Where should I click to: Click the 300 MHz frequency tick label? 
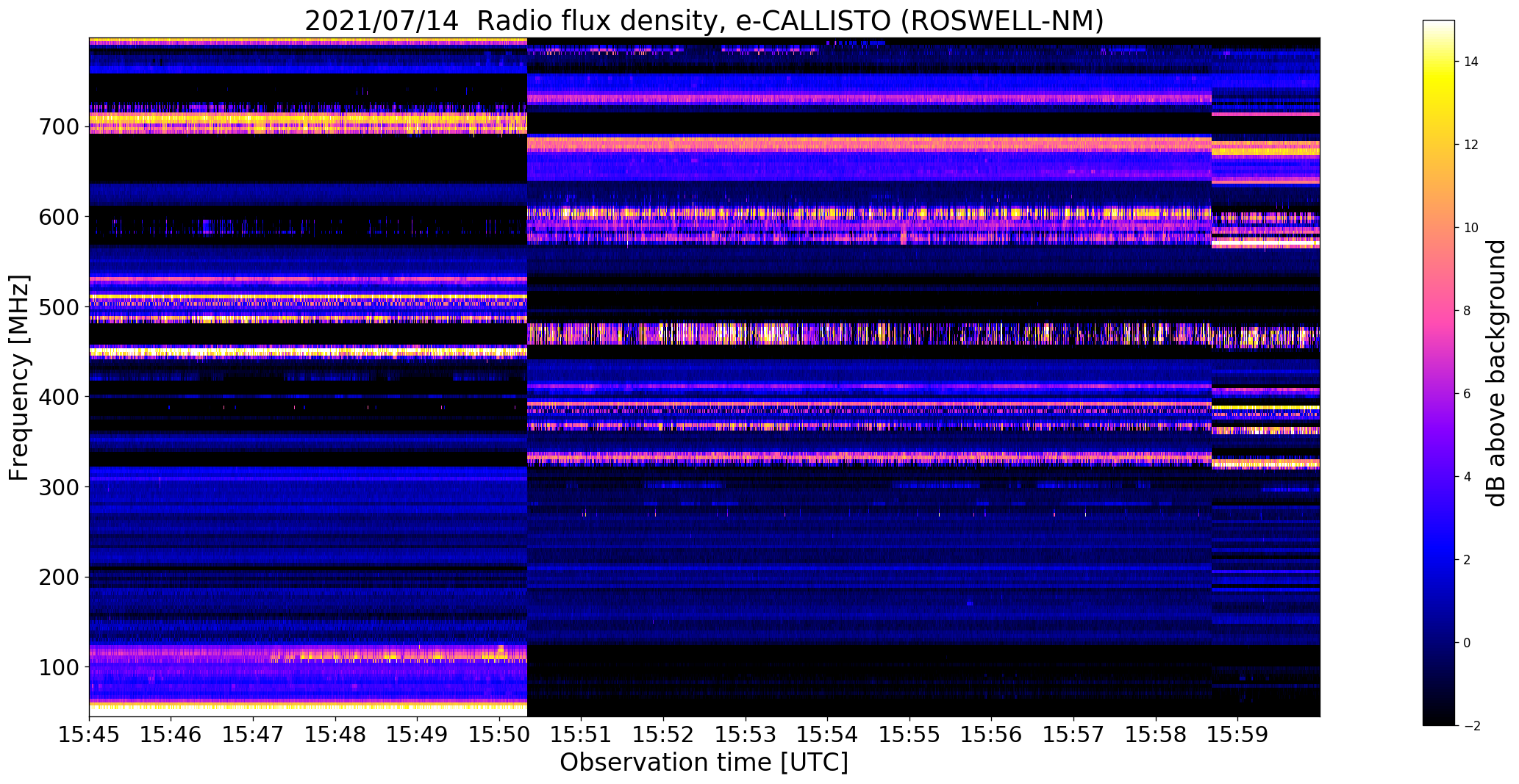click(57, 486)
